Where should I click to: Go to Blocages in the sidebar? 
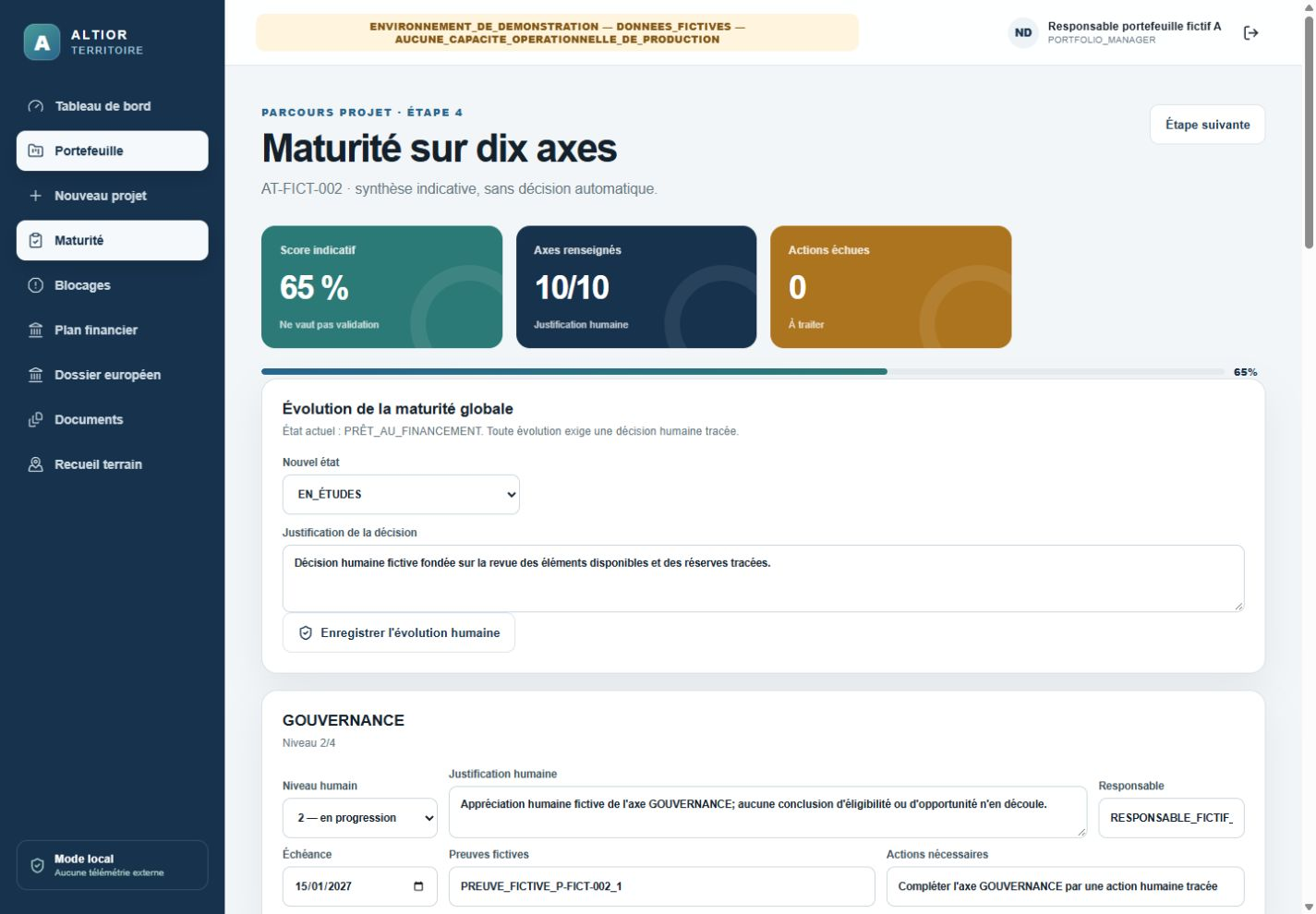(113, 285)
